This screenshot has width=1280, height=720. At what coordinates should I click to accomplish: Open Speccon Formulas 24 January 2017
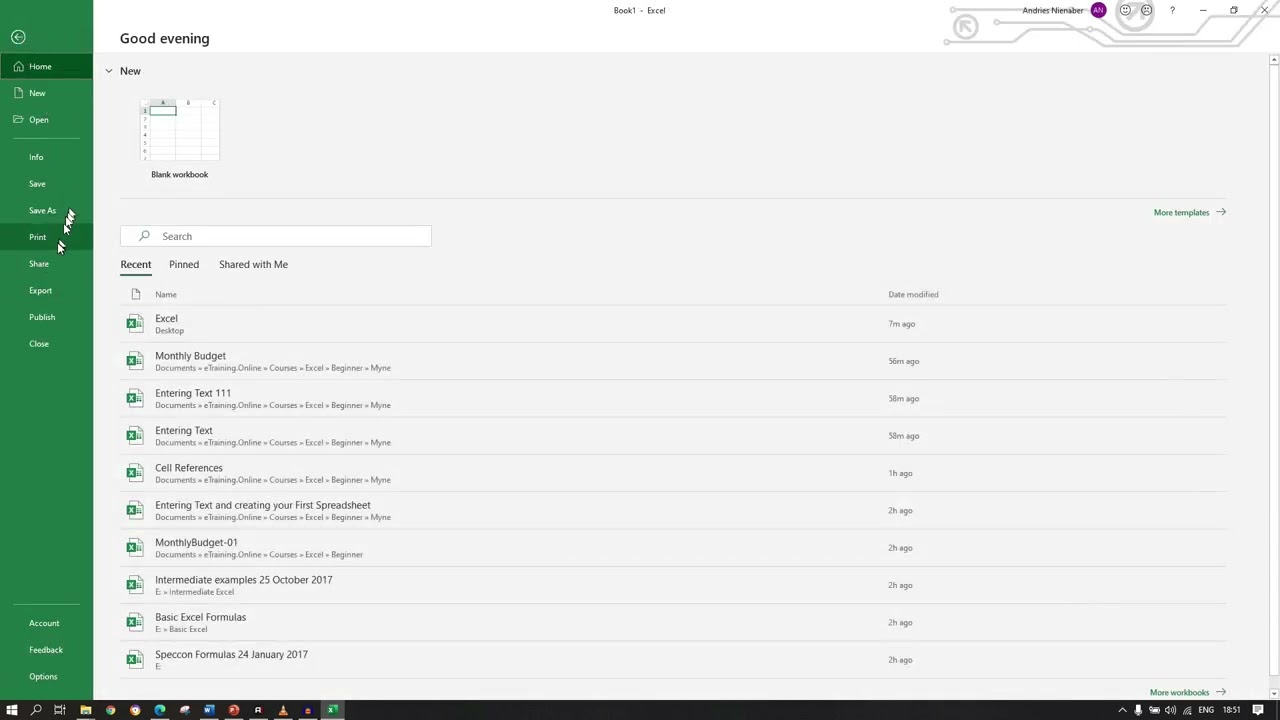coord(673,660)
